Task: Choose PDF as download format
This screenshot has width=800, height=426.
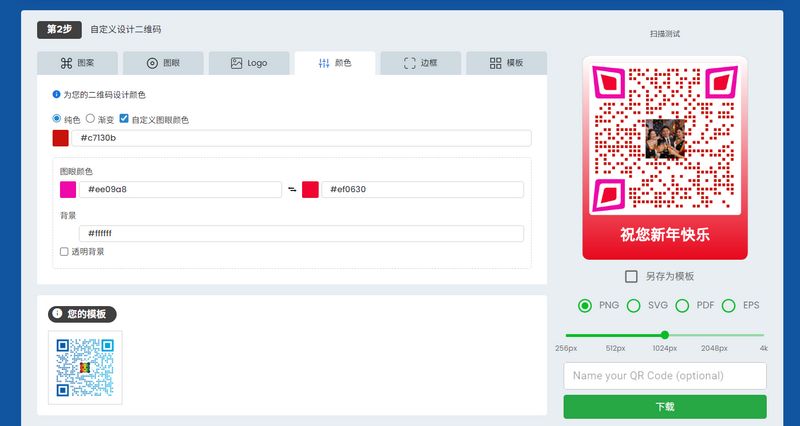Action: [x=682, y=306]
